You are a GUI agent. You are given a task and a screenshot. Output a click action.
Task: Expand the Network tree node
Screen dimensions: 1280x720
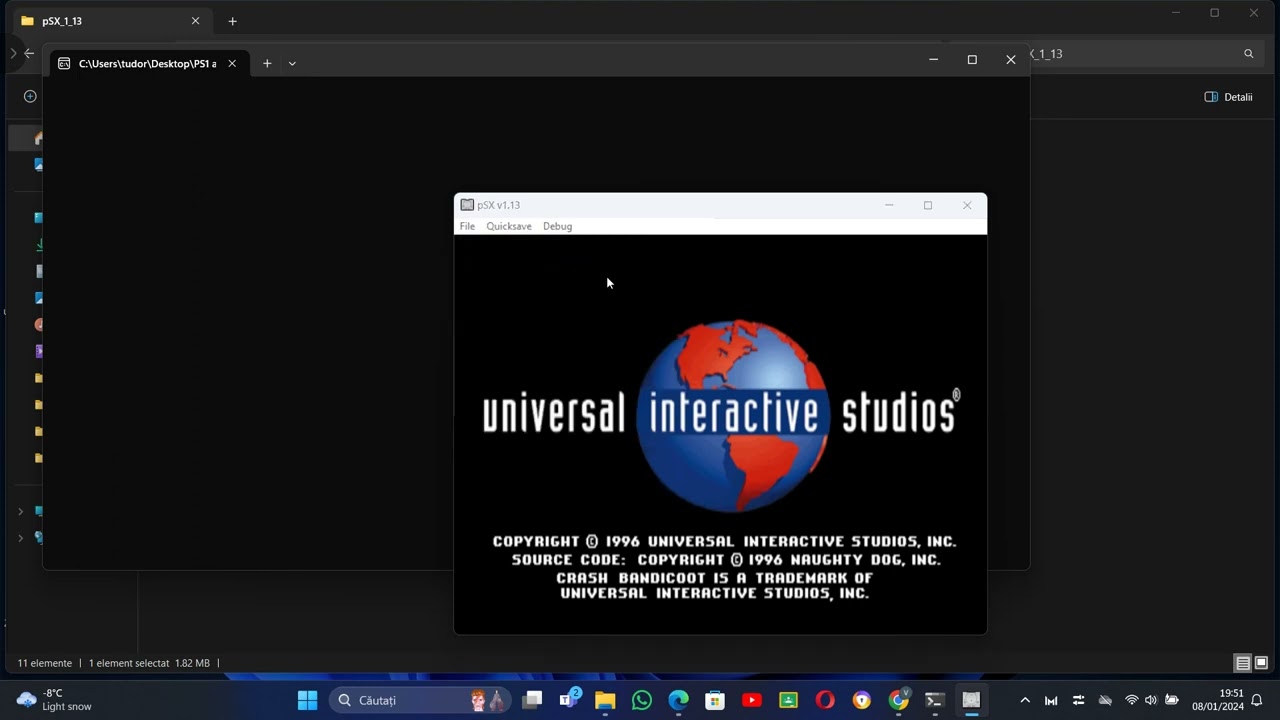[x=20, y=538]
